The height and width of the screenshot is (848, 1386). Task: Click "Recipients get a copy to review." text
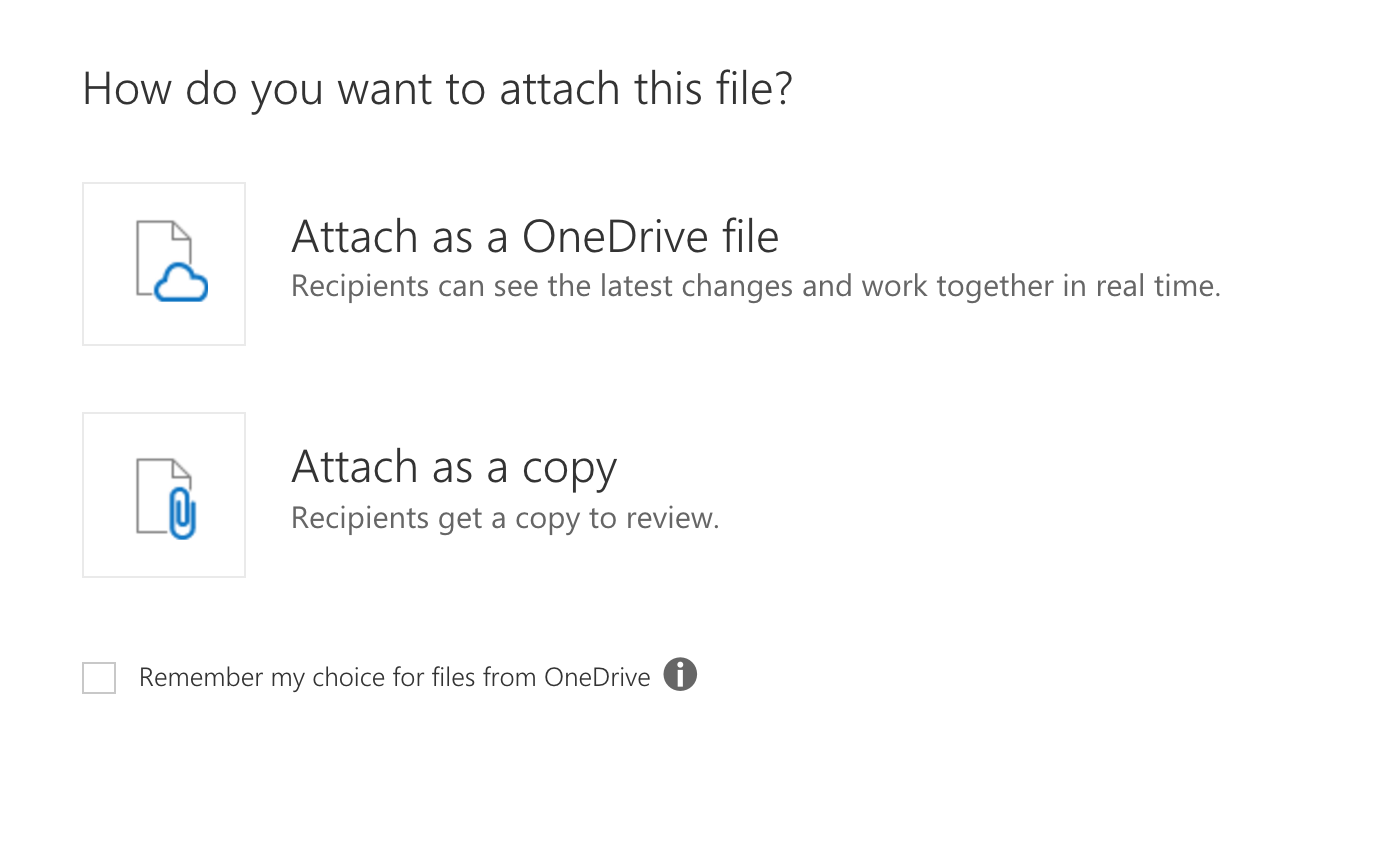[x=505, y=518]
